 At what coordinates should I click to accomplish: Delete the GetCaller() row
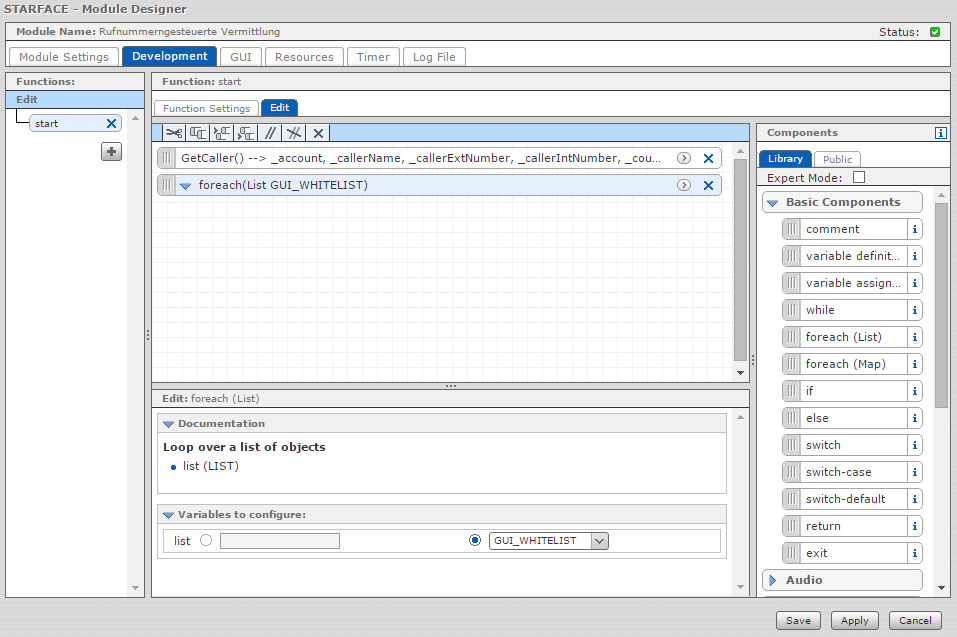(x=708, y=159)
